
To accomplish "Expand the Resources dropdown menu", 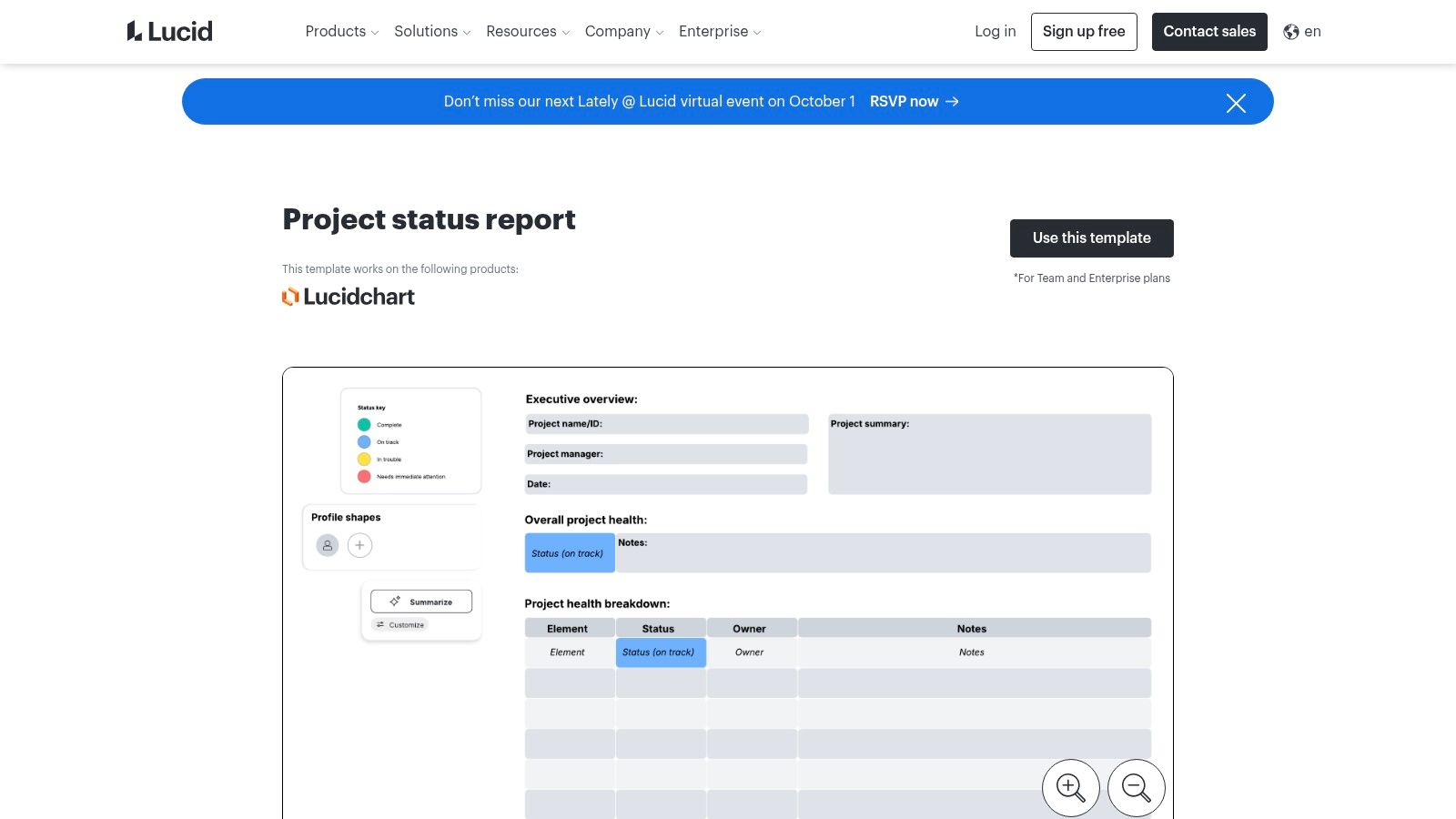I will [528, 32].
